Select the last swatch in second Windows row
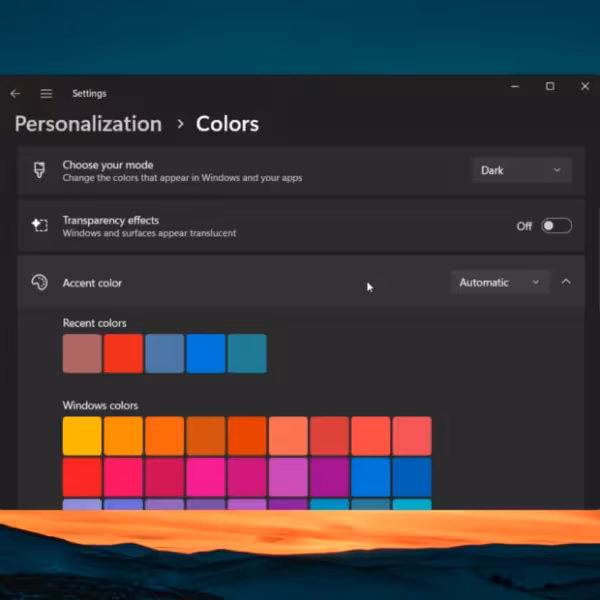 [412, 477]
